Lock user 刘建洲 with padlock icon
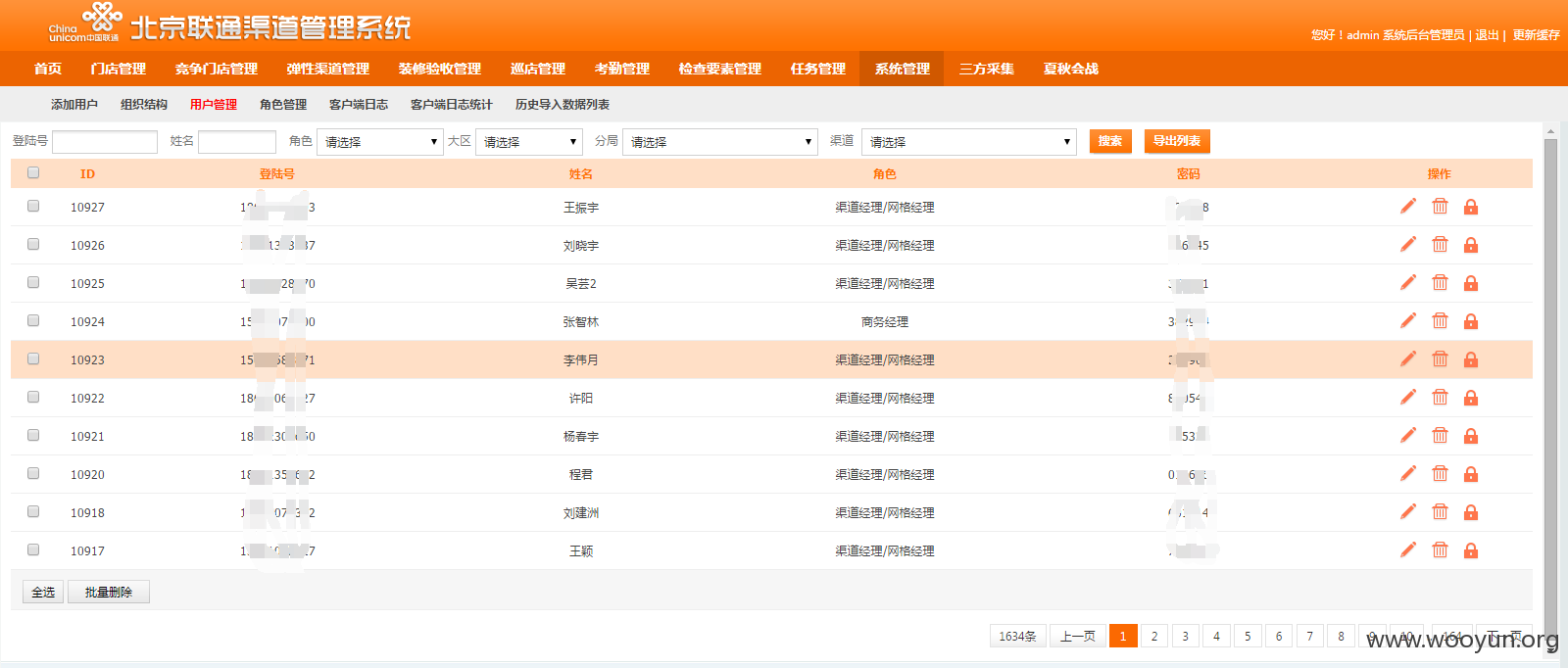The image size is (1568, 668). [x=1471, y=512]
